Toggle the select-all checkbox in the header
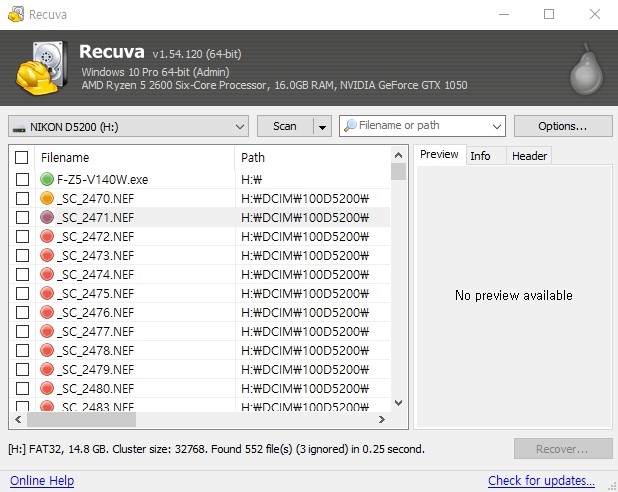 click(22, 158)
